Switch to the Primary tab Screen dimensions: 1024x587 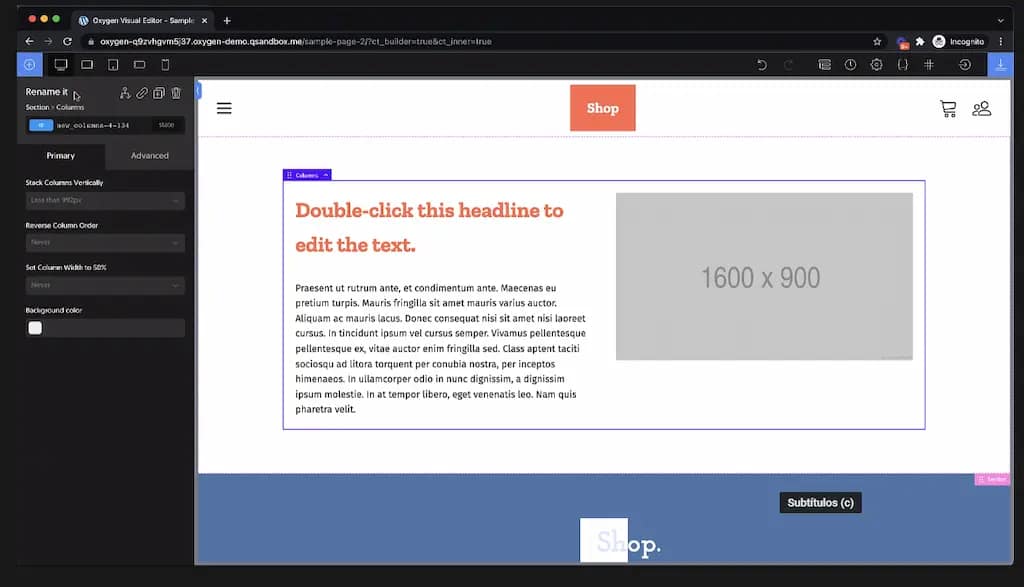pyautogui.click(x=61, y=155)
